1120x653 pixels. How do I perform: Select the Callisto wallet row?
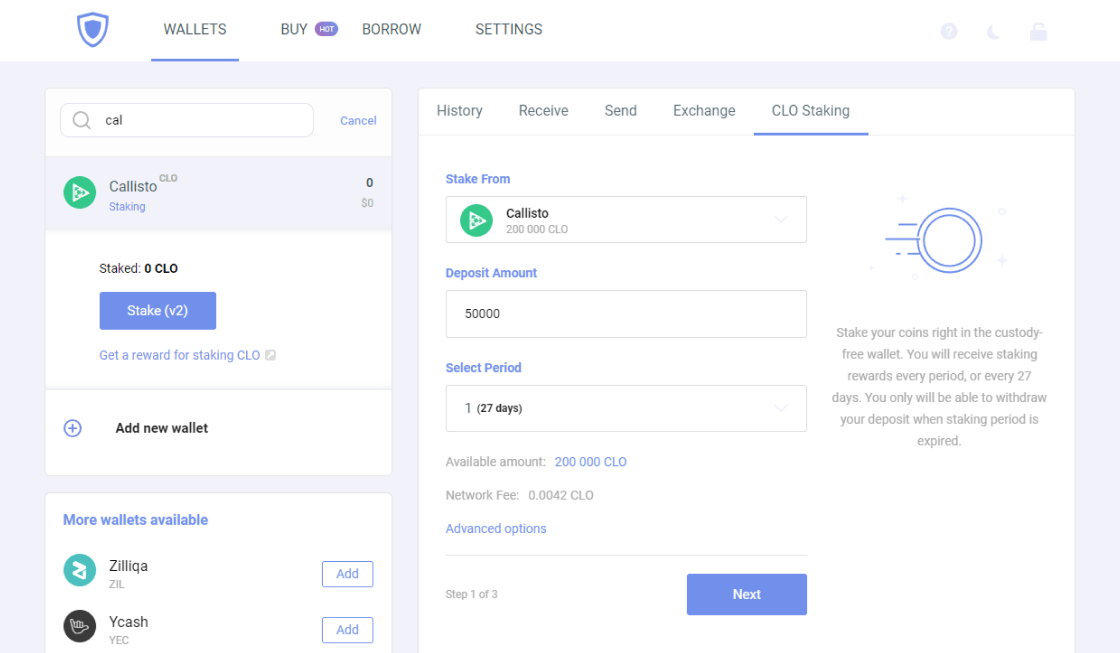[219, 193]
